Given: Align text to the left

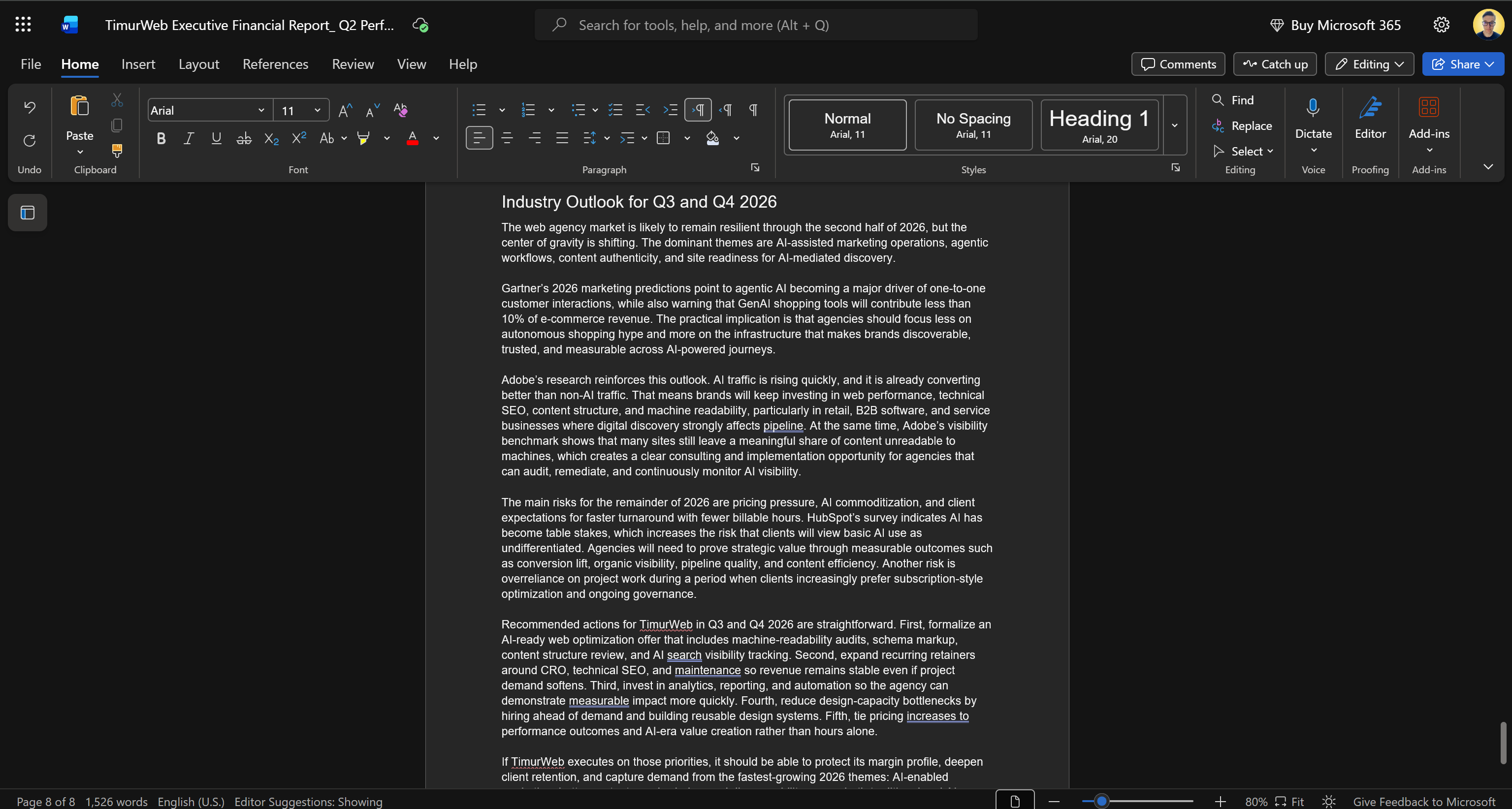Looking at the screenshot, I should pyautogui.click(x=479, y=138).
